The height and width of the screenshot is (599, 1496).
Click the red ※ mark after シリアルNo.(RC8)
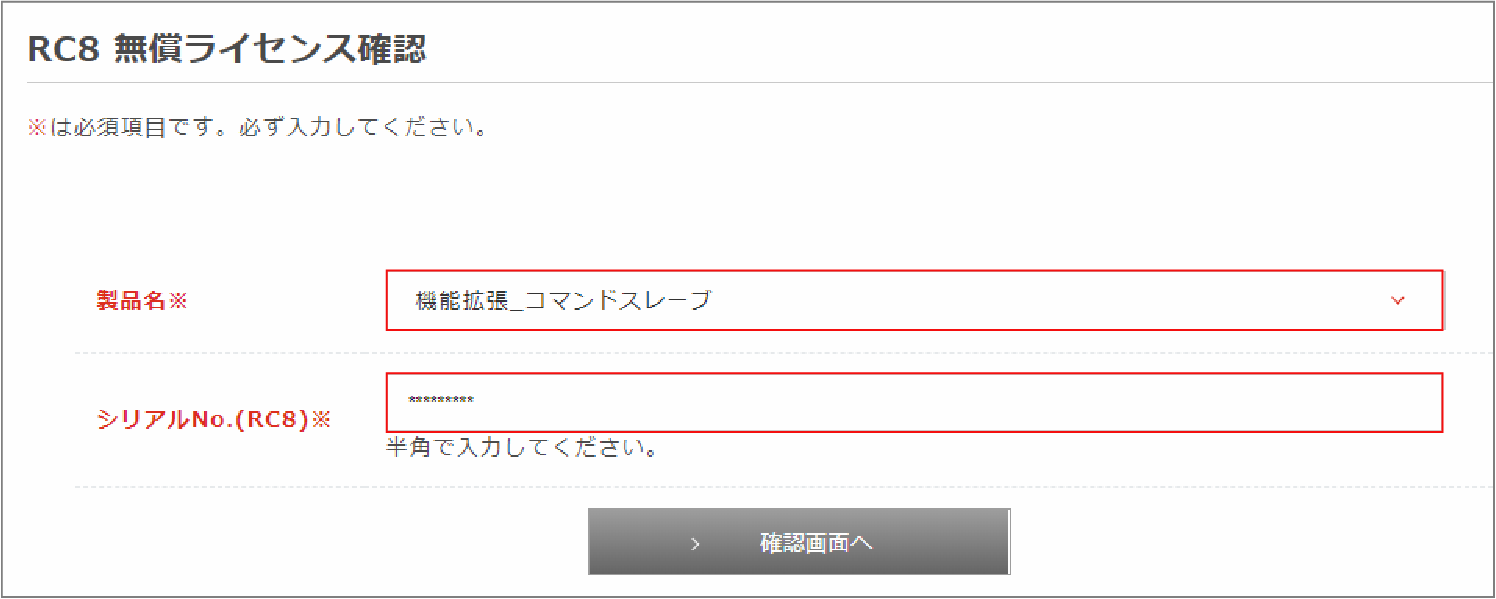[320, 420]
